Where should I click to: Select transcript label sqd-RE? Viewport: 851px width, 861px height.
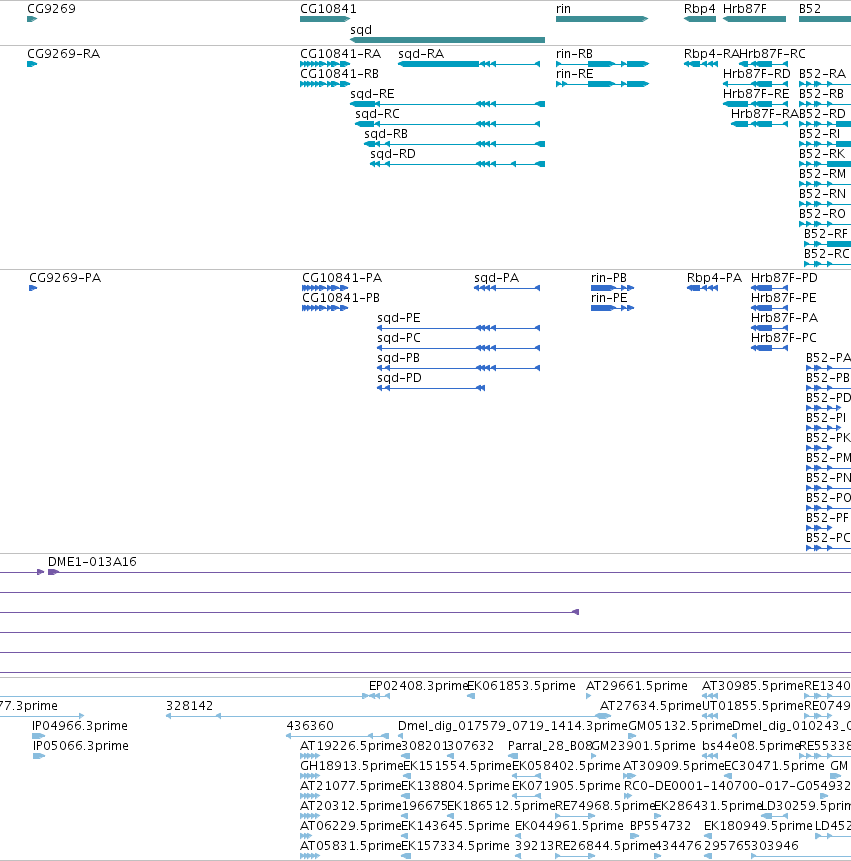click(x=372, y=94)
